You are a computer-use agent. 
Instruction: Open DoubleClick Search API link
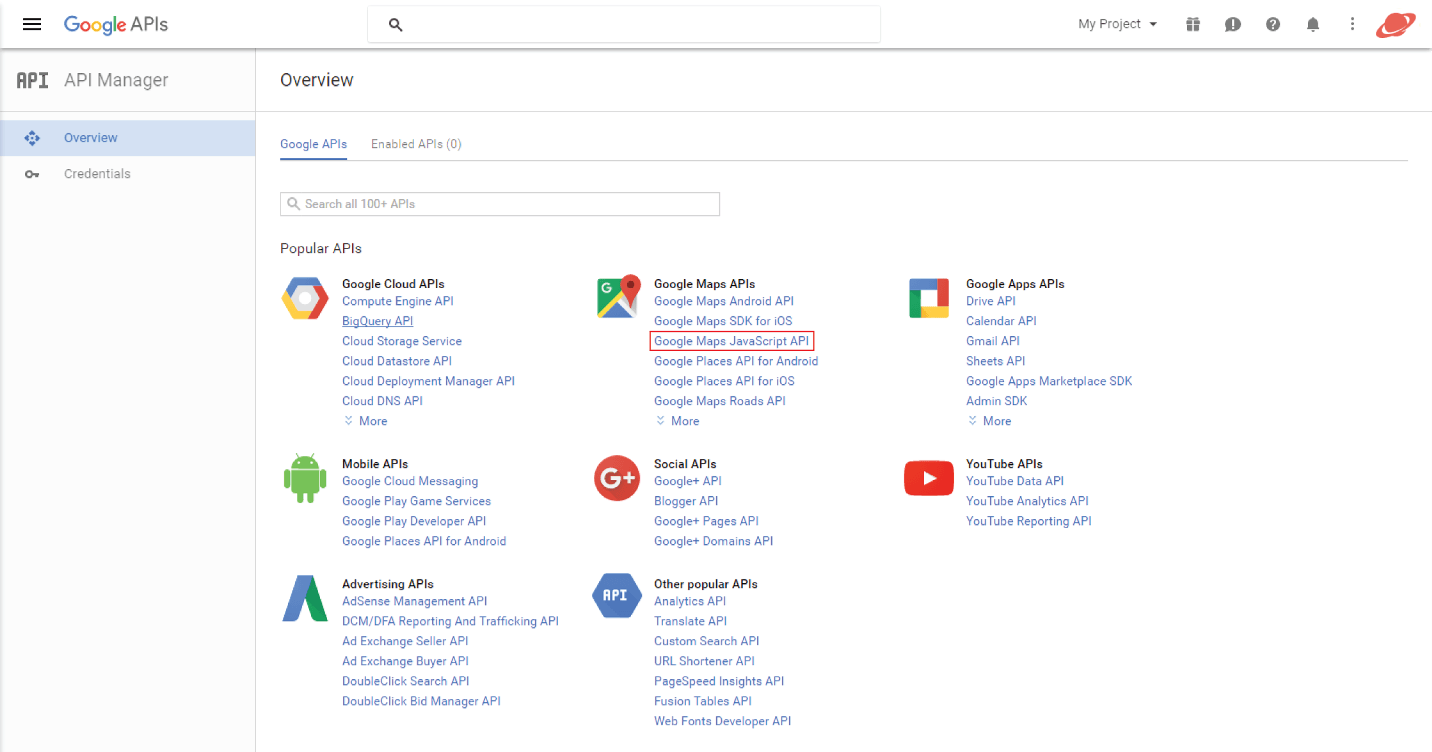coord(406,681)
